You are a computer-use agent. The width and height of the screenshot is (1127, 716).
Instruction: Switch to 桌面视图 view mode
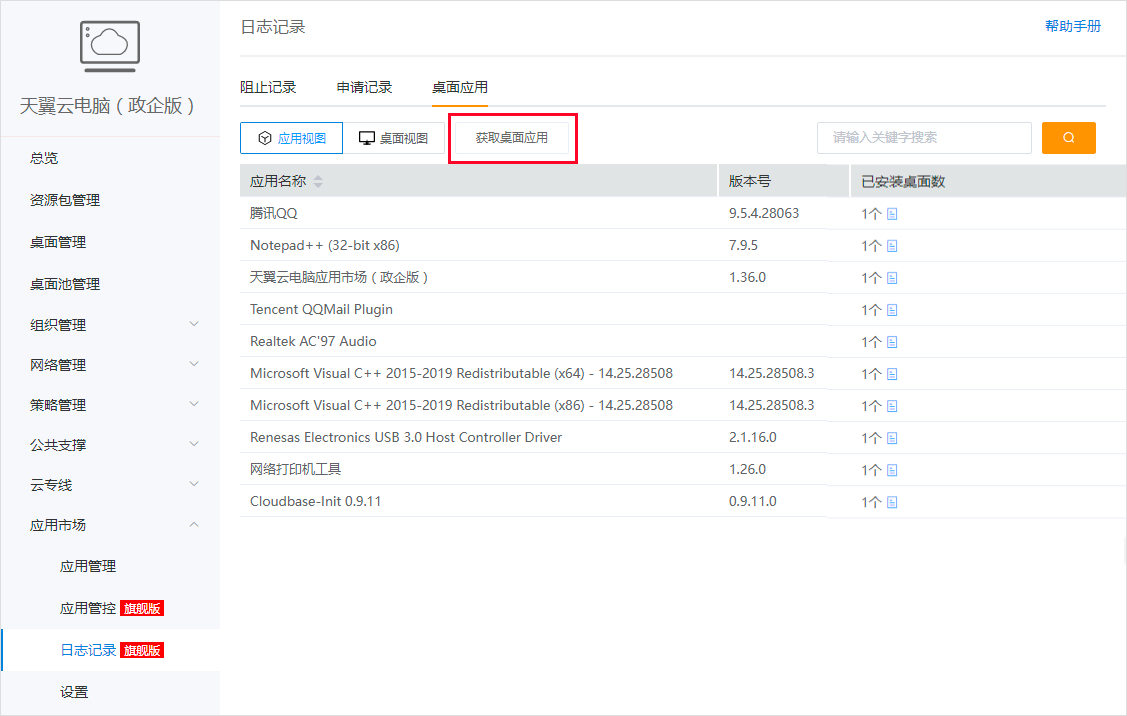point(393,138)
